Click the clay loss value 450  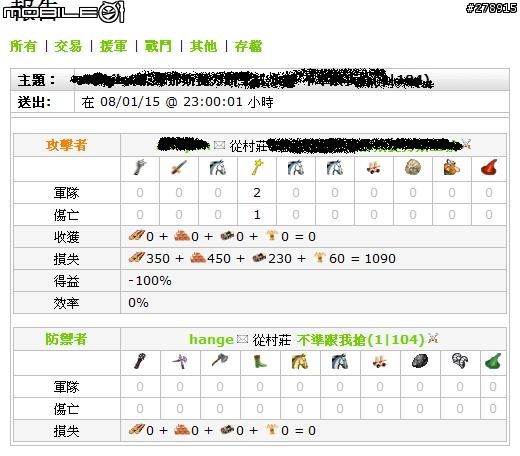coord(219,259)
